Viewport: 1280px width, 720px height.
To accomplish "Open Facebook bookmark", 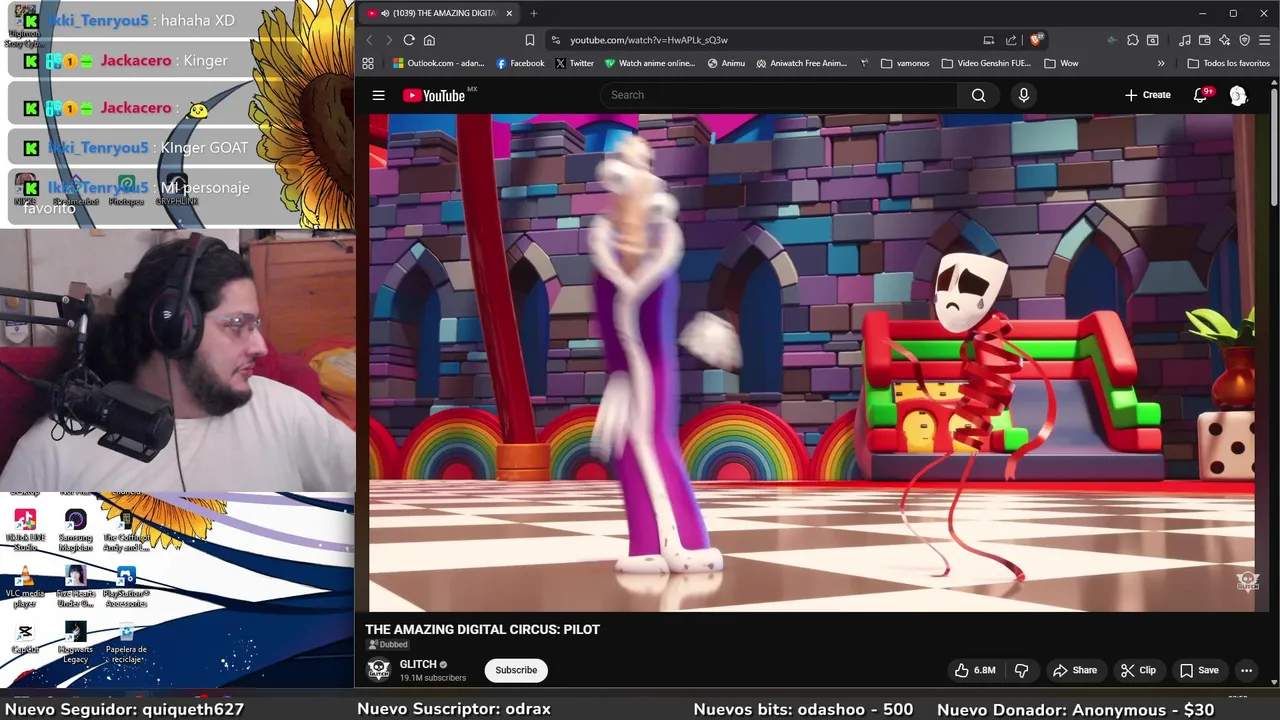I will 520,63.
